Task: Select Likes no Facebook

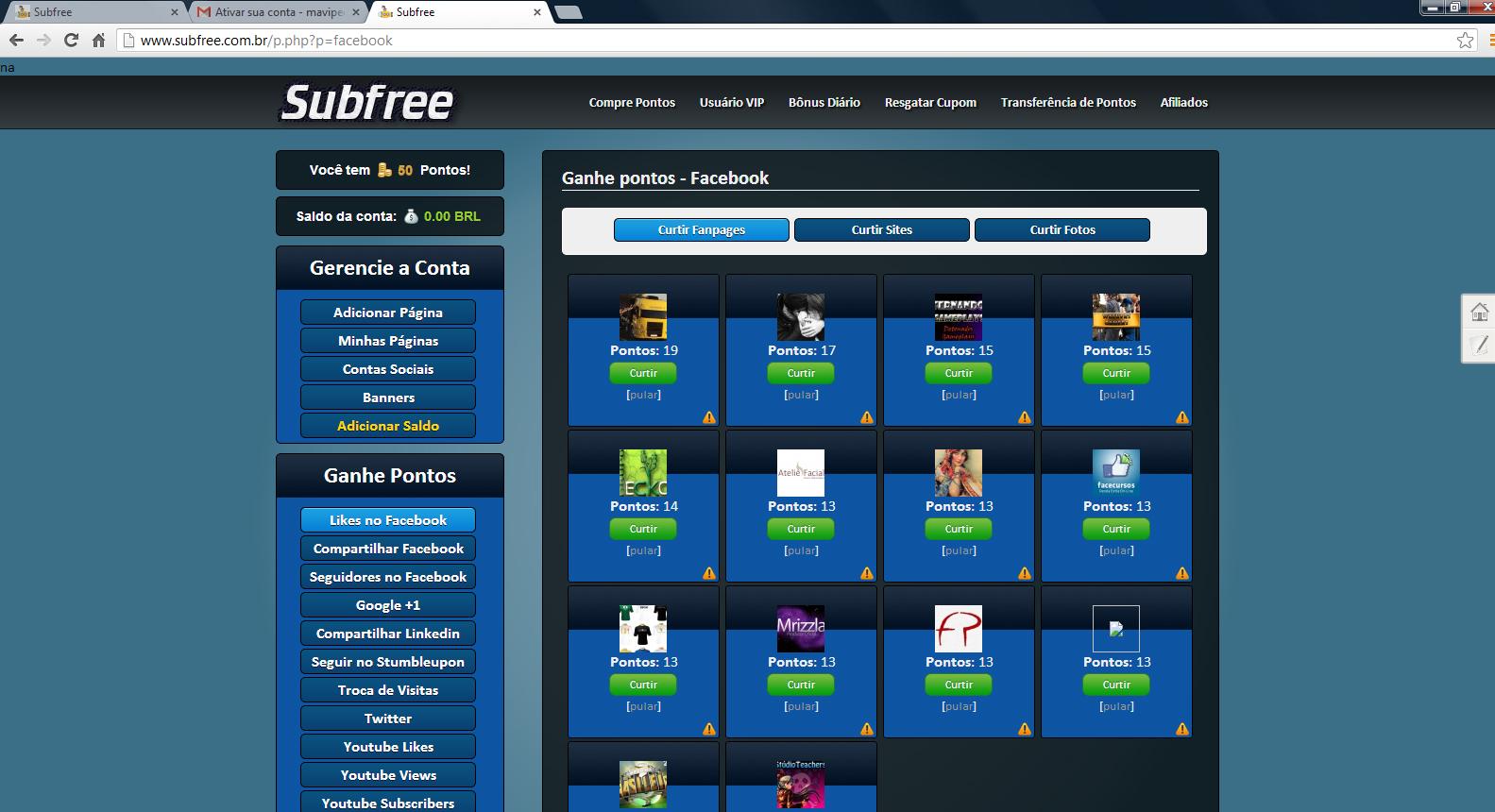Action: point(388,520)
